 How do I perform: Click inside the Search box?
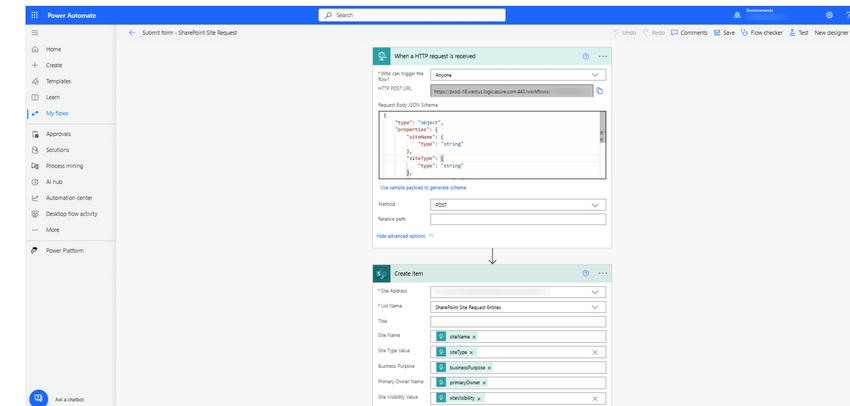[412, 15]
